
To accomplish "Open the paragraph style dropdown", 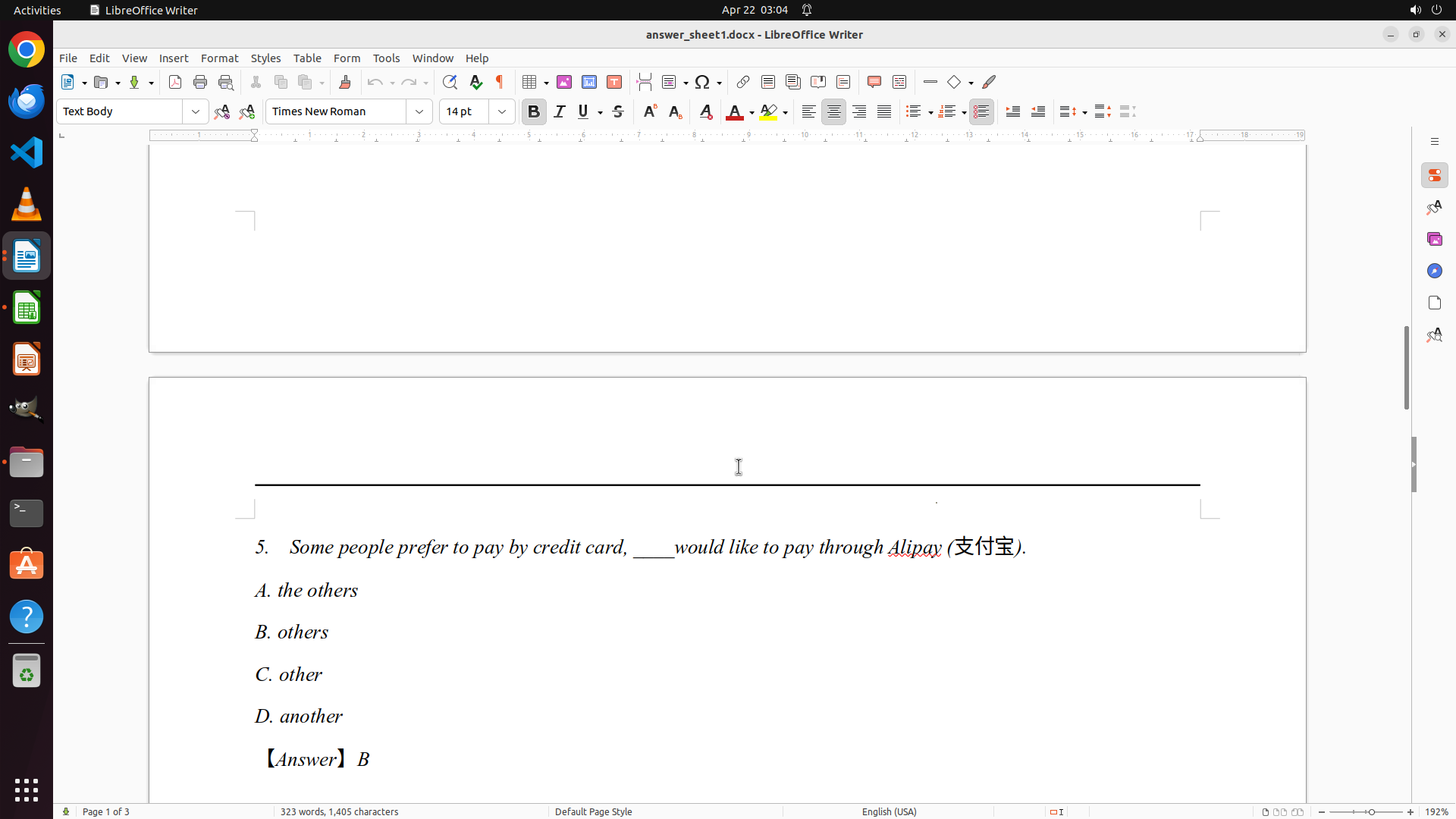I will (x=196, y=111).
